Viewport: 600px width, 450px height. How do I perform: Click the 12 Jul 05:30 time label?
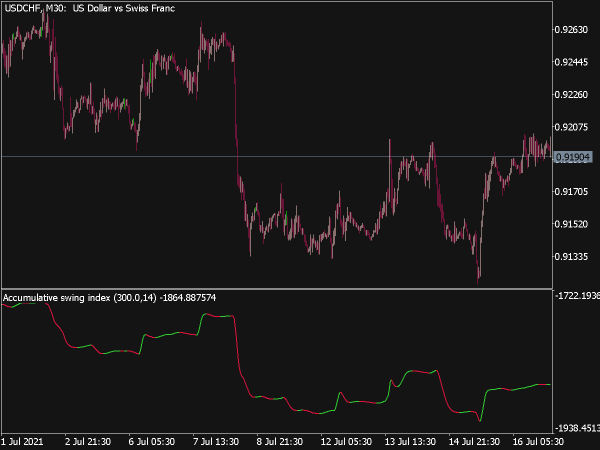pyautogui.click(x=346, y=442)
